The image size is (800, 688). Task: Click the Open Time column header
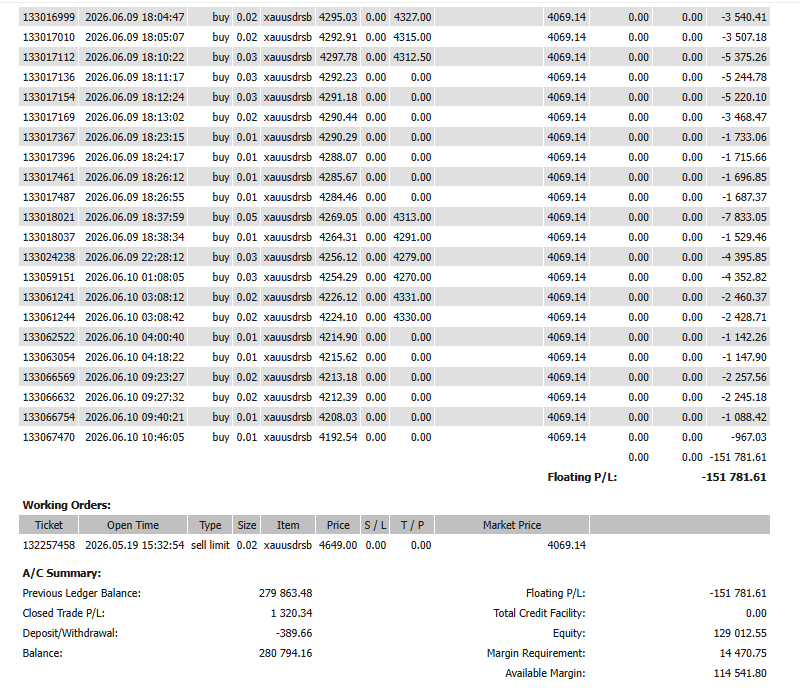coord(133,525)
